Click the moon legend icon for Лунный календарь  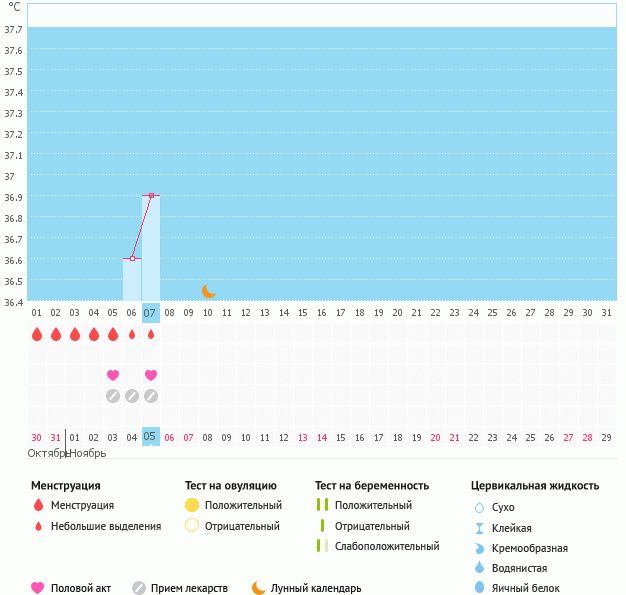click(x=258, y=588)
